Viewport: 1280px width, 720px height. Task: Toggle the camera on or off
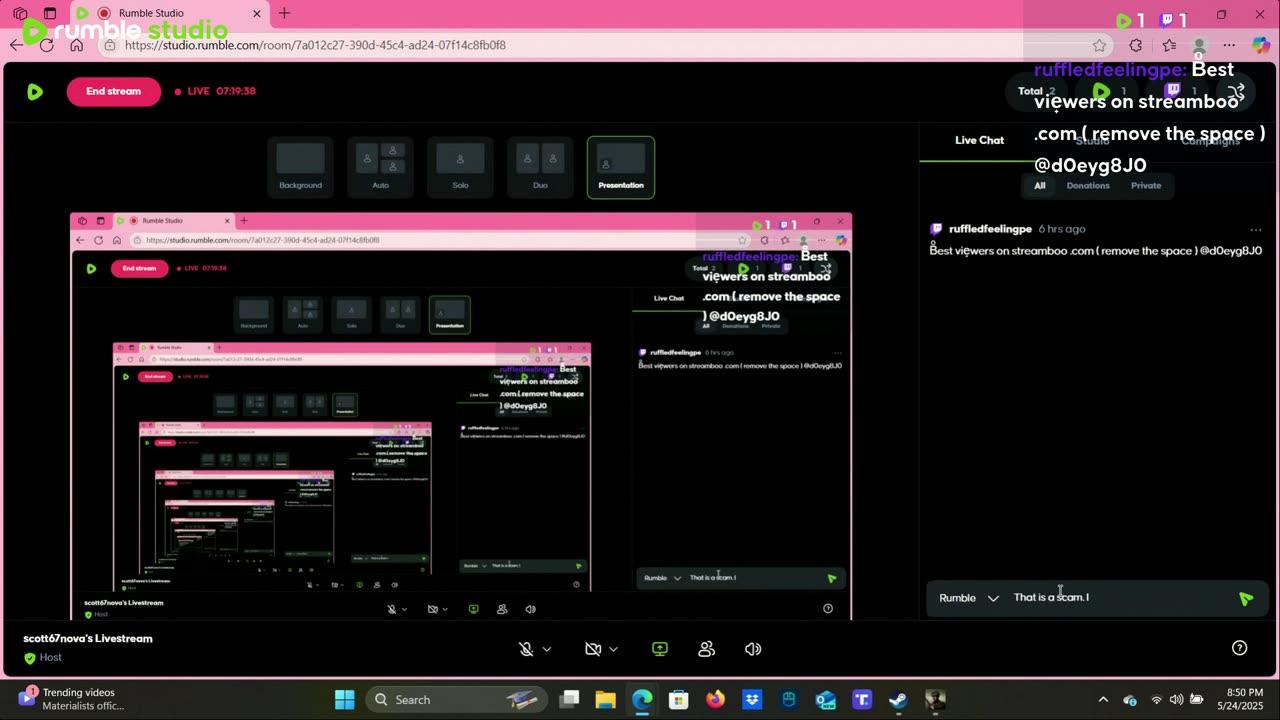(x=593, y=649)
